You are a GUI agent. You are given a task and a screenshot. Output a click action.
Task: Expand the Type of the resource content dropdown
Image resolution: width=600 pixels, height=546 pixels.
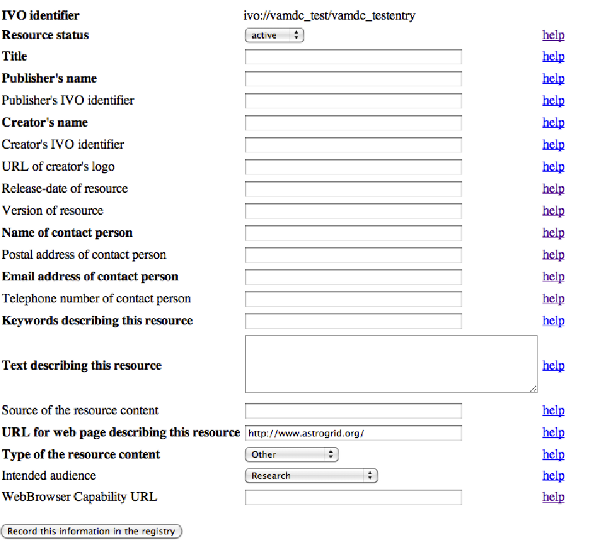tap(291, 454)
